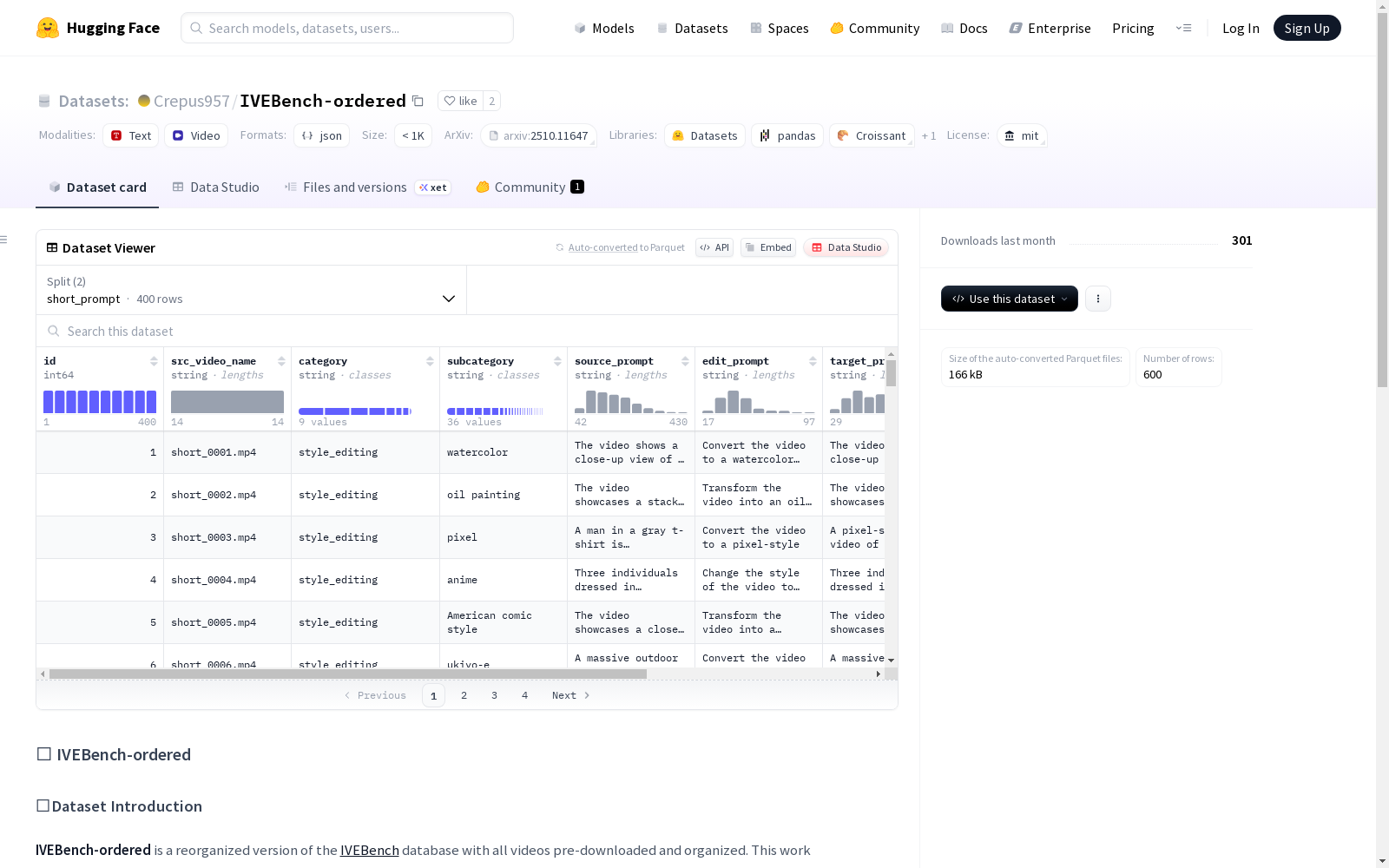Click the Next page button
This screenshot has width=1389, height=868.
[571, 695]
